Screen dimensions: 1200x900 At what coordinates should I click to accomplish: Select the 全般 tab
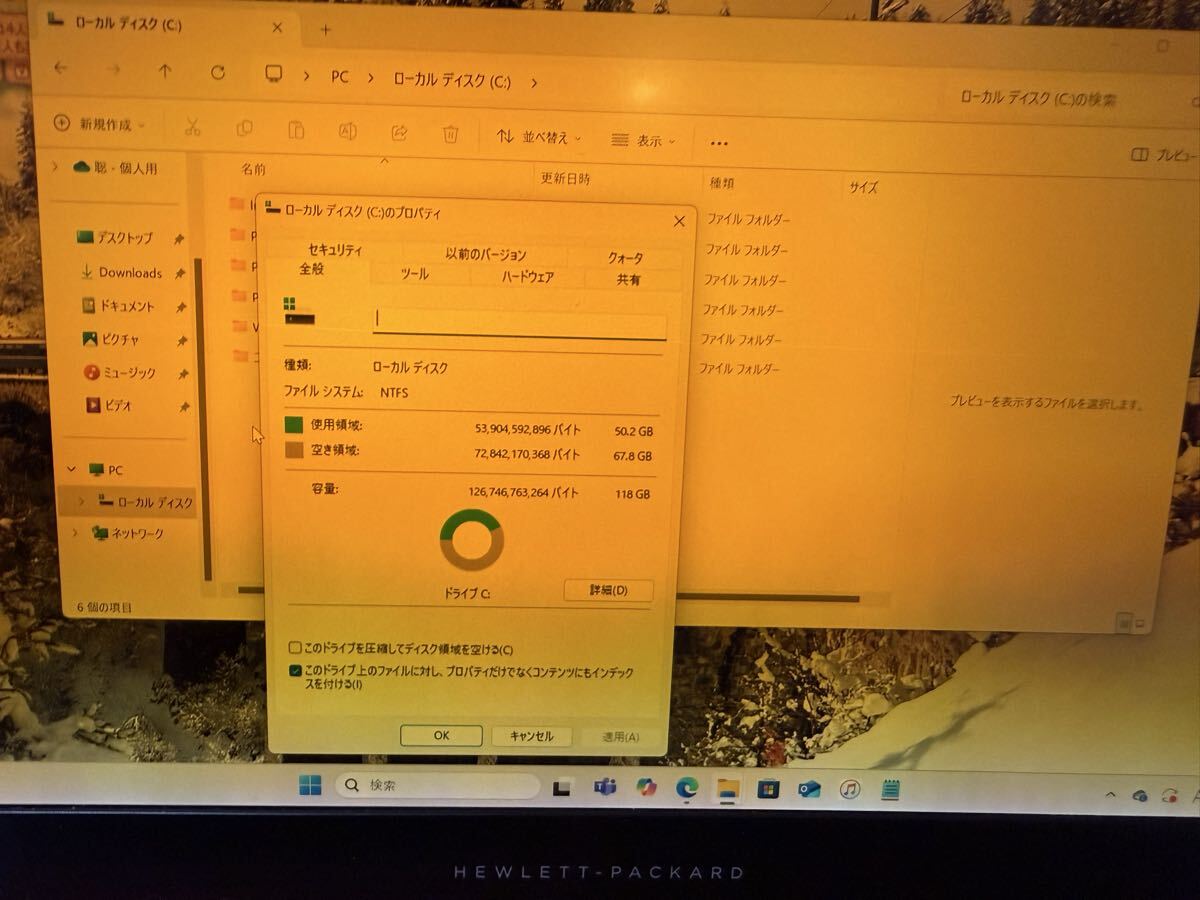point(311,270)
